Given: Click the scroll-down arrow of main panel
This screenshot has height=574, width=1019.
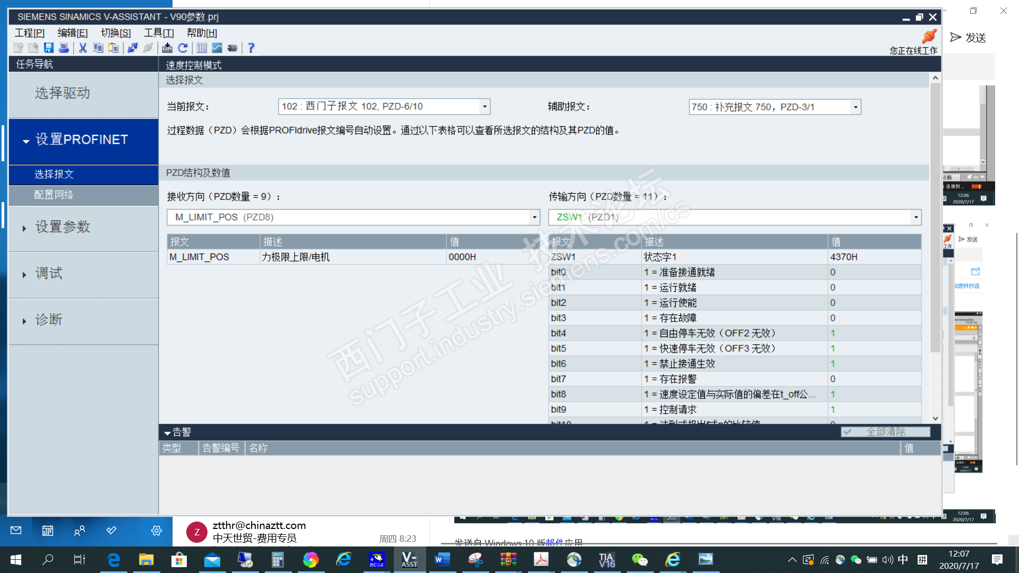Looking at the screenshot, I should [x=935, y=419].
